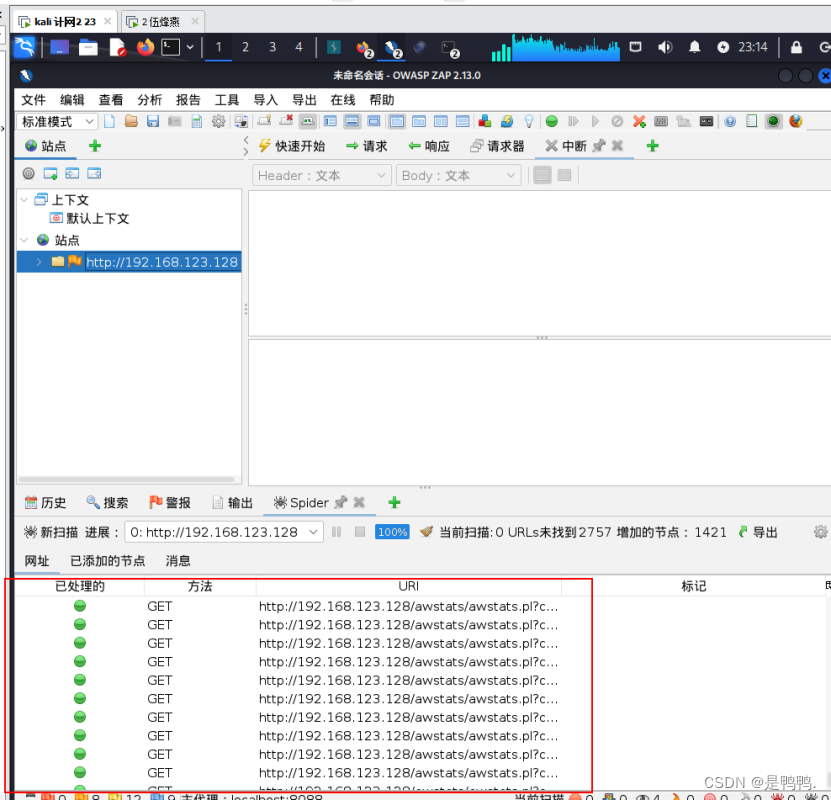
Task: Open the Body: 文本 view dropdown
Action: coord(458,175)
